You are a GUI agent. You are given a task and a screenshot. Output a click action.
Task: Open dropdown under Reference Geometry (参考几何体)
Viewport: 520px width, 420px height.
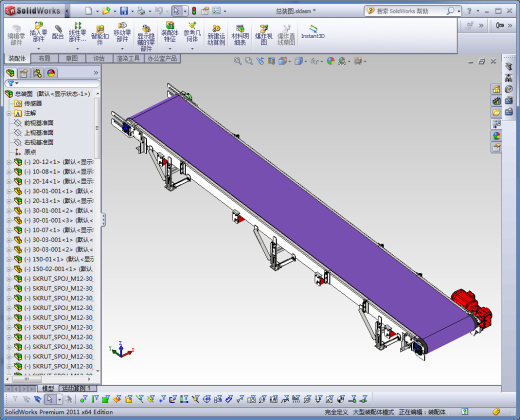(192, 49)
